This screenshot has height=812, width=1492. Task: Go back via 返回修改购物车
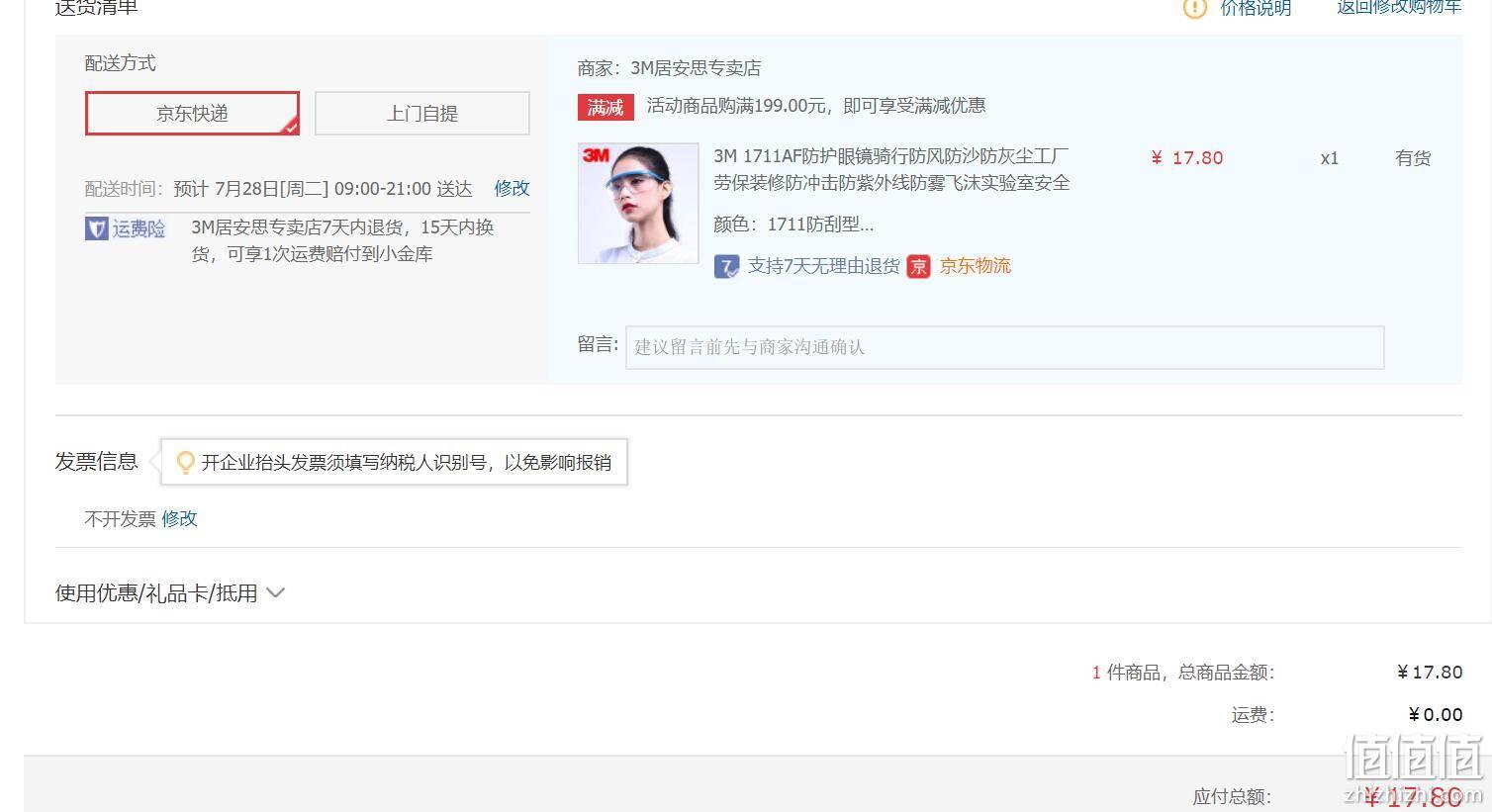coord(1399,7)
